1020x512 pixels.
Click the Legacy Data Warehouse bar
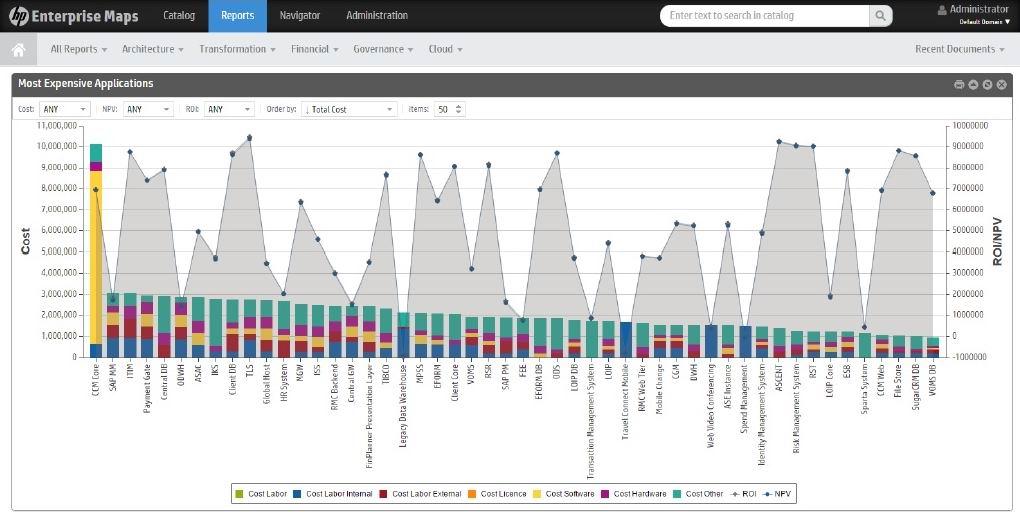pos(404,334)
